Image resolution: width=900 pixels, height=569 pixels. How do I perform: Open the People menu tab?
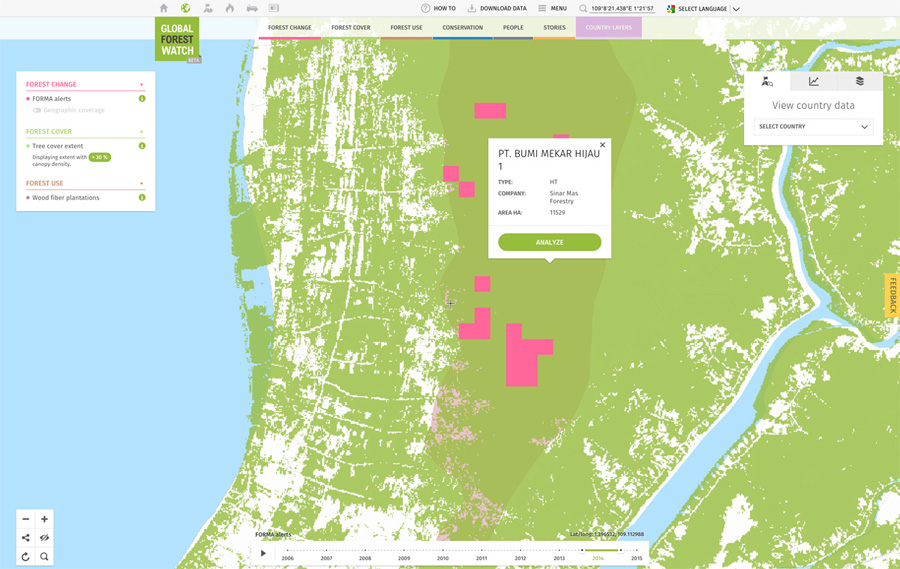point(513,28)
